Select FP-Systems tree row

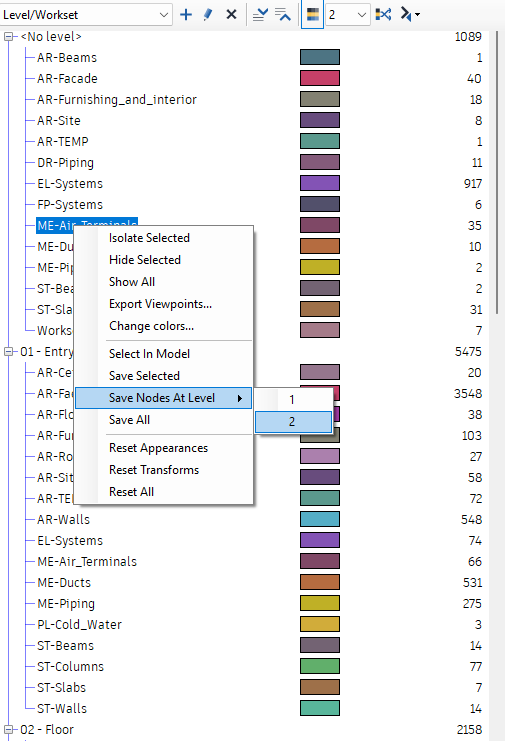pos(70,205)
